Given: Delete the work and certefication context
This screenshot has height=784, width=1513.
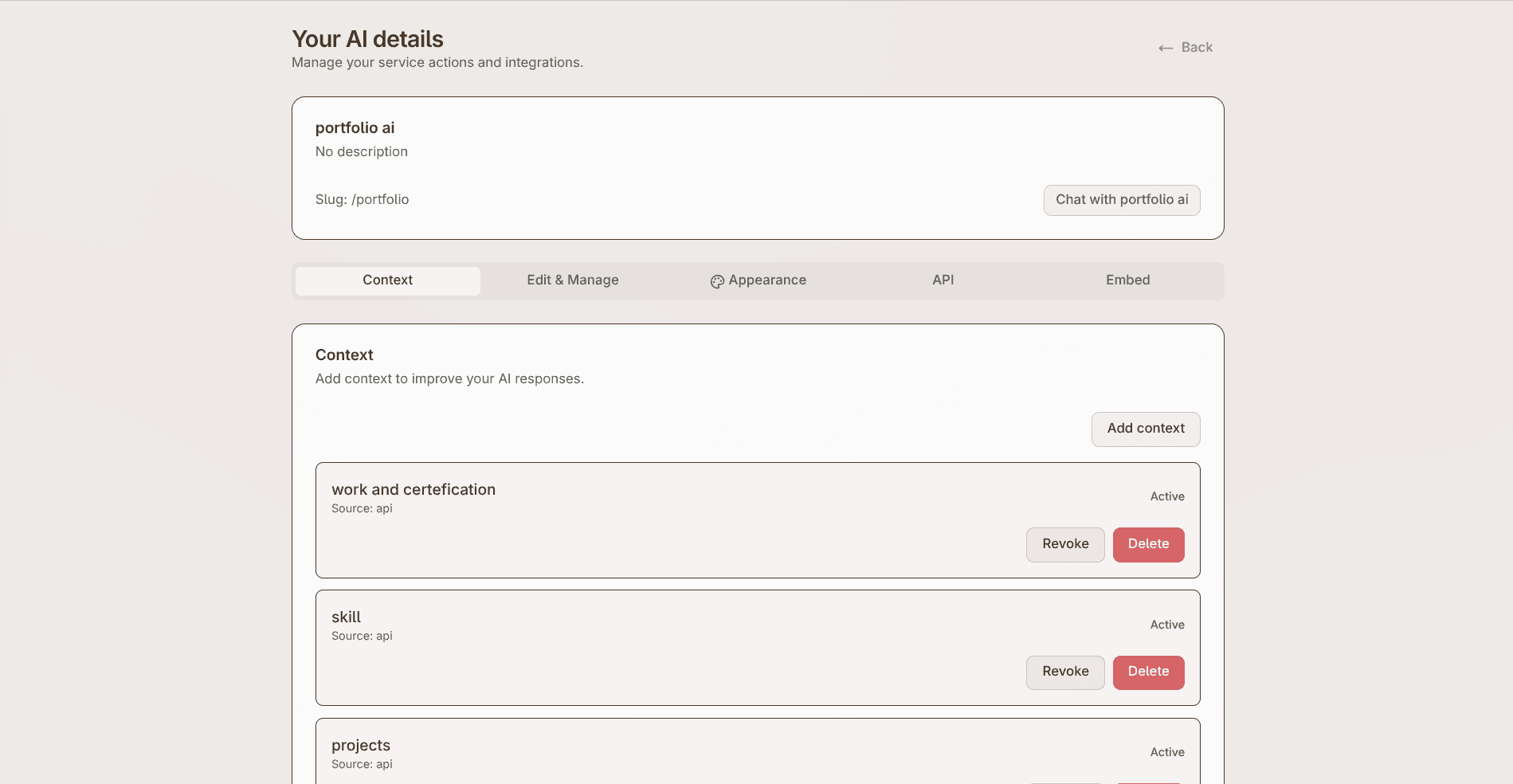Looking at the screenshot, I should [1148, 544].
